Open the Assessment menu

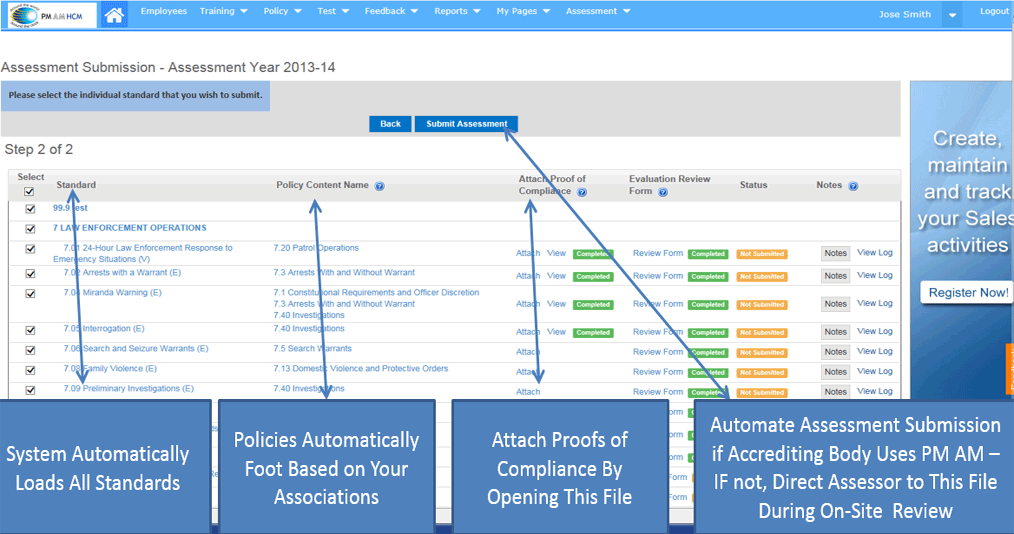pyautogui.click(x=598, y=11)
